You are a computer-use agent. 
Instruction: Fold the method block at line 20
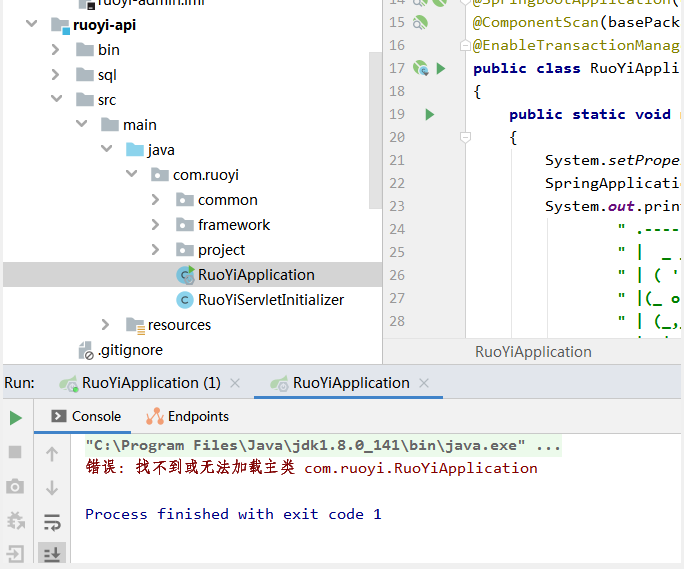465,137
